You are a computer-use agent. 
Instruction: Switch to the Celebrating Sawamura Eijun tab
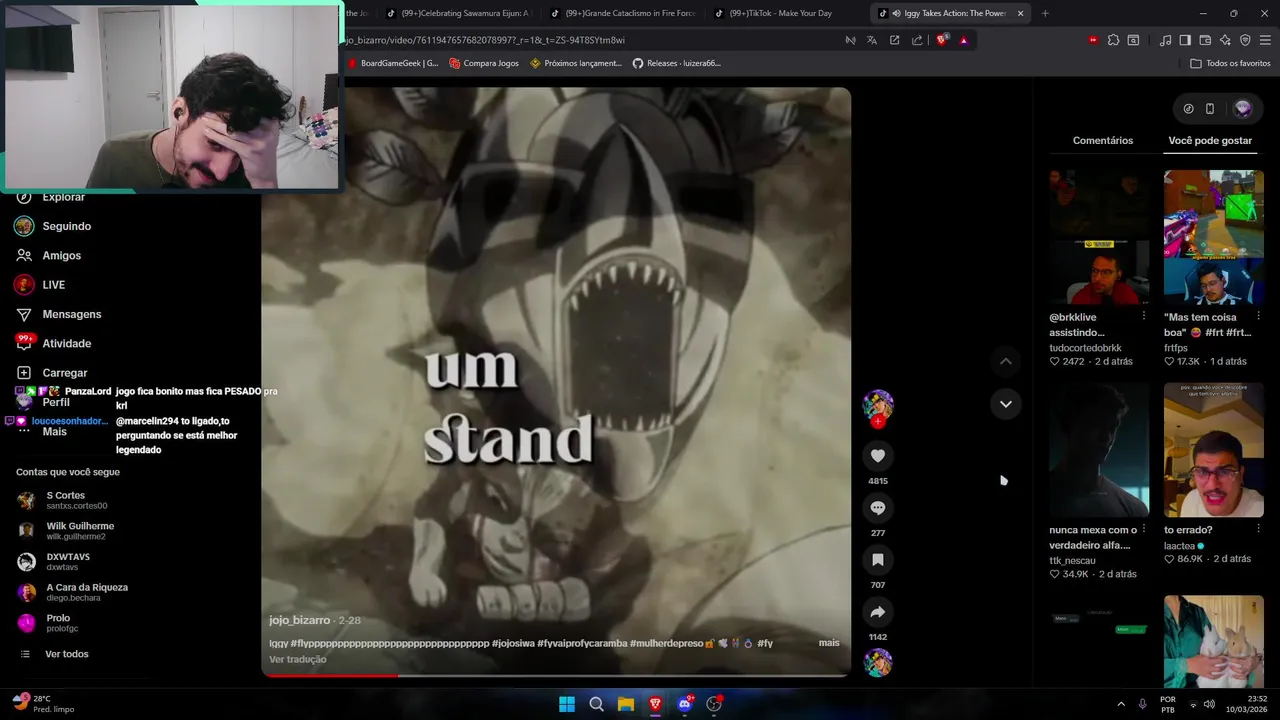tap(458, 13)
